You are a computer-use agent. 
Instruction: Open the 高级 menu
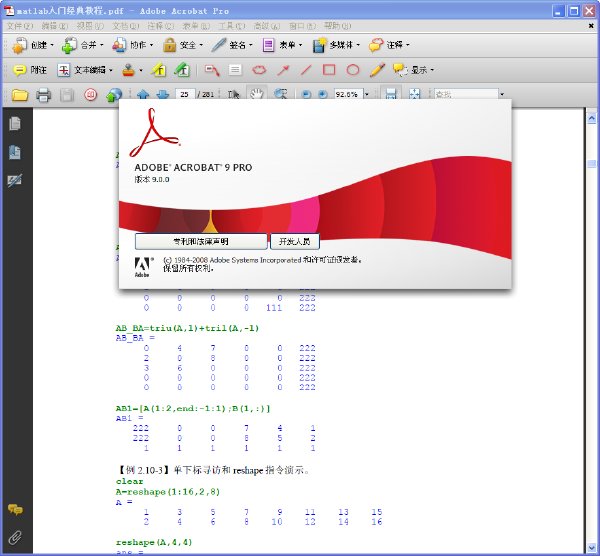[x=267, y=26]
